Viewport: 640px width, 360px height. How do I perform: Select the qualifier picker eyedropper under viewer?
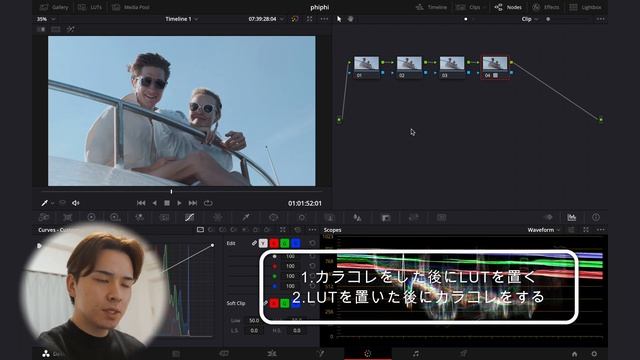(44, 203)
